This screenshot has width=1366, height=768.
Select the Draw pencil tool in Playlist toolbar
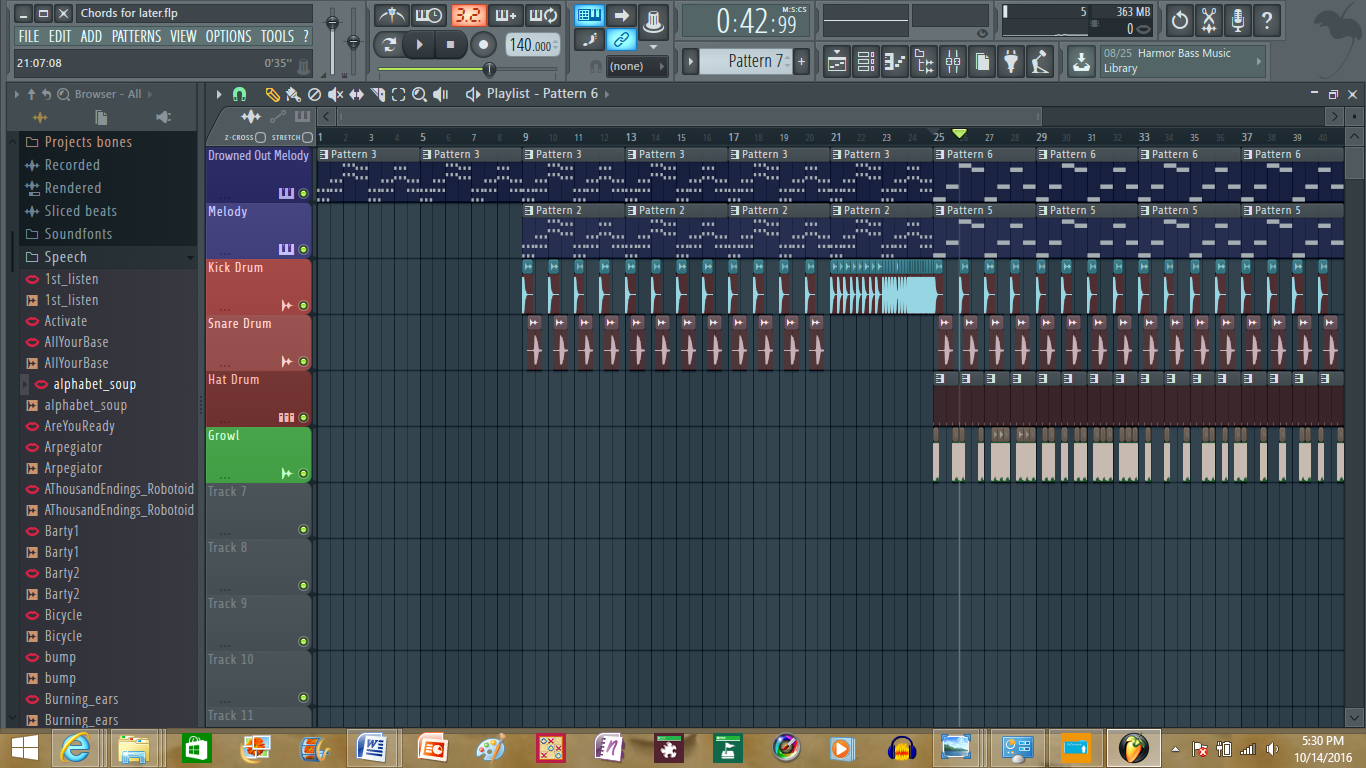pyautogui.click(x=272, y=94)
